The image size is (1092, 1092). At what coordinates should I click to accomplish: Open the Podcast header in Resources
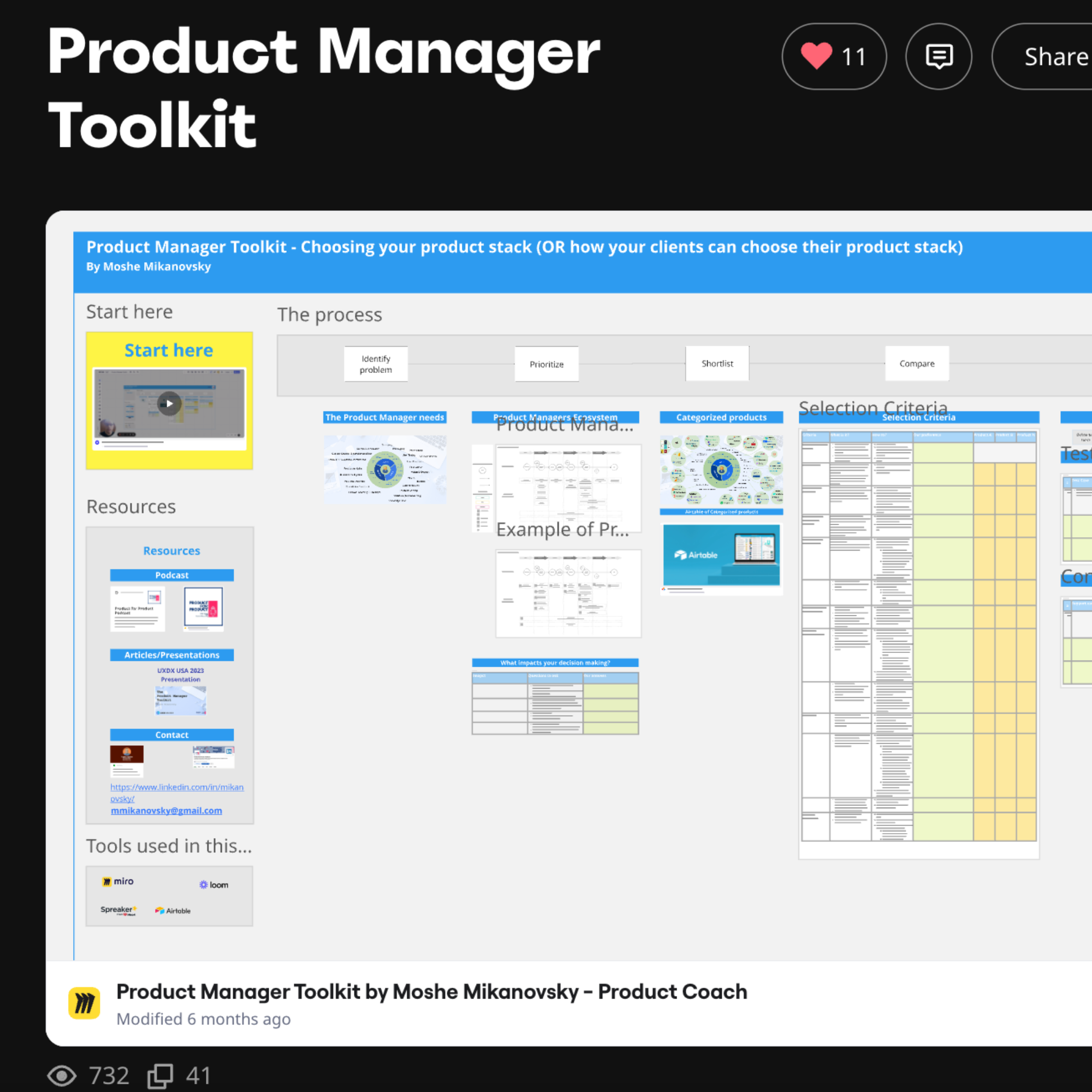pyautogui.click(x=172, y=575)
